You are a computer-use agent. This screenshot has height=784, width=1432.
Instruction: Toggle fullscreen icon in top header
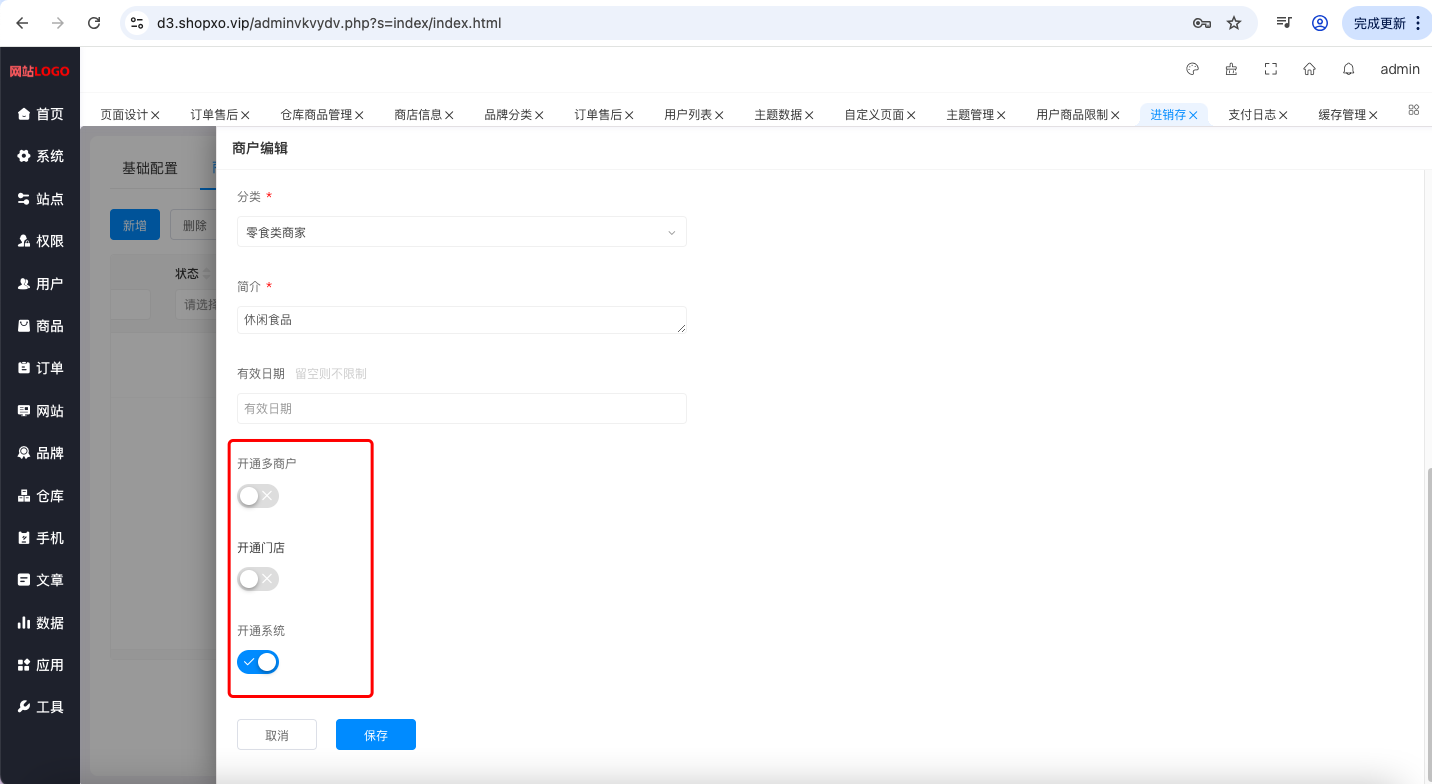coord(1271,69)
